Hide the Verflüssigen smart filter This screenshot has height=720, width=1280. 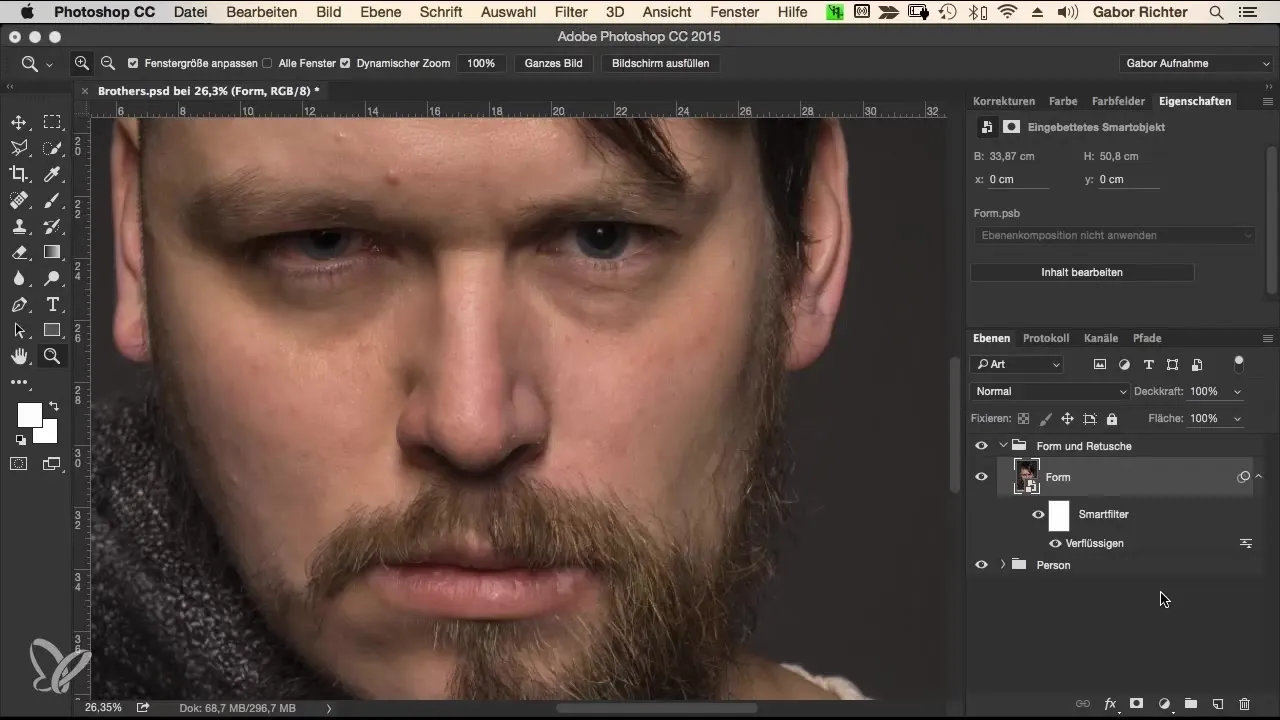click(1054, 543)
